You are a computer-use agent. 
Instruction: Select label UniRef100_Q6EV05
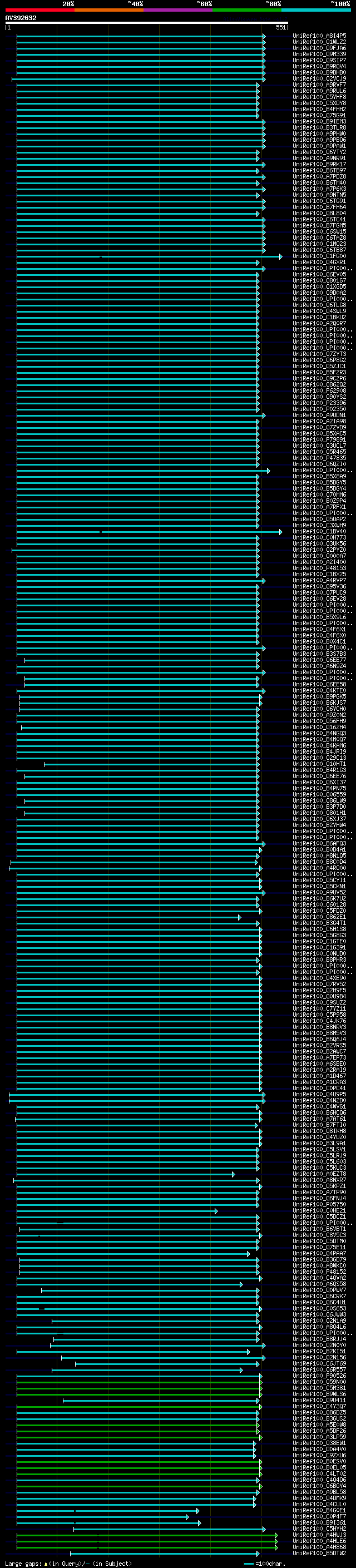(319, 275)
